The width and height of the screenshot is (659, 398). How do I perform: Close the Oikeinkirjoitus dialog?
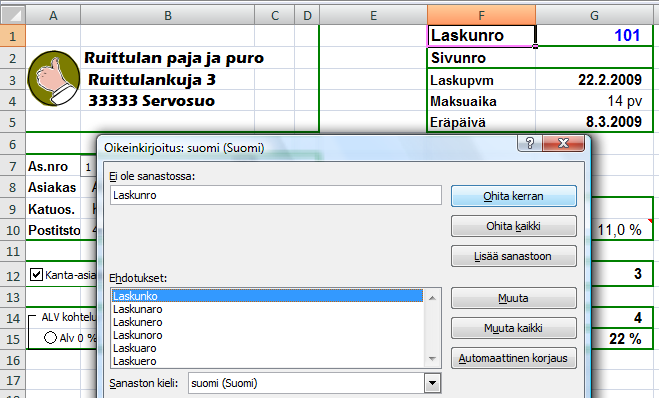tap(563, 143)
